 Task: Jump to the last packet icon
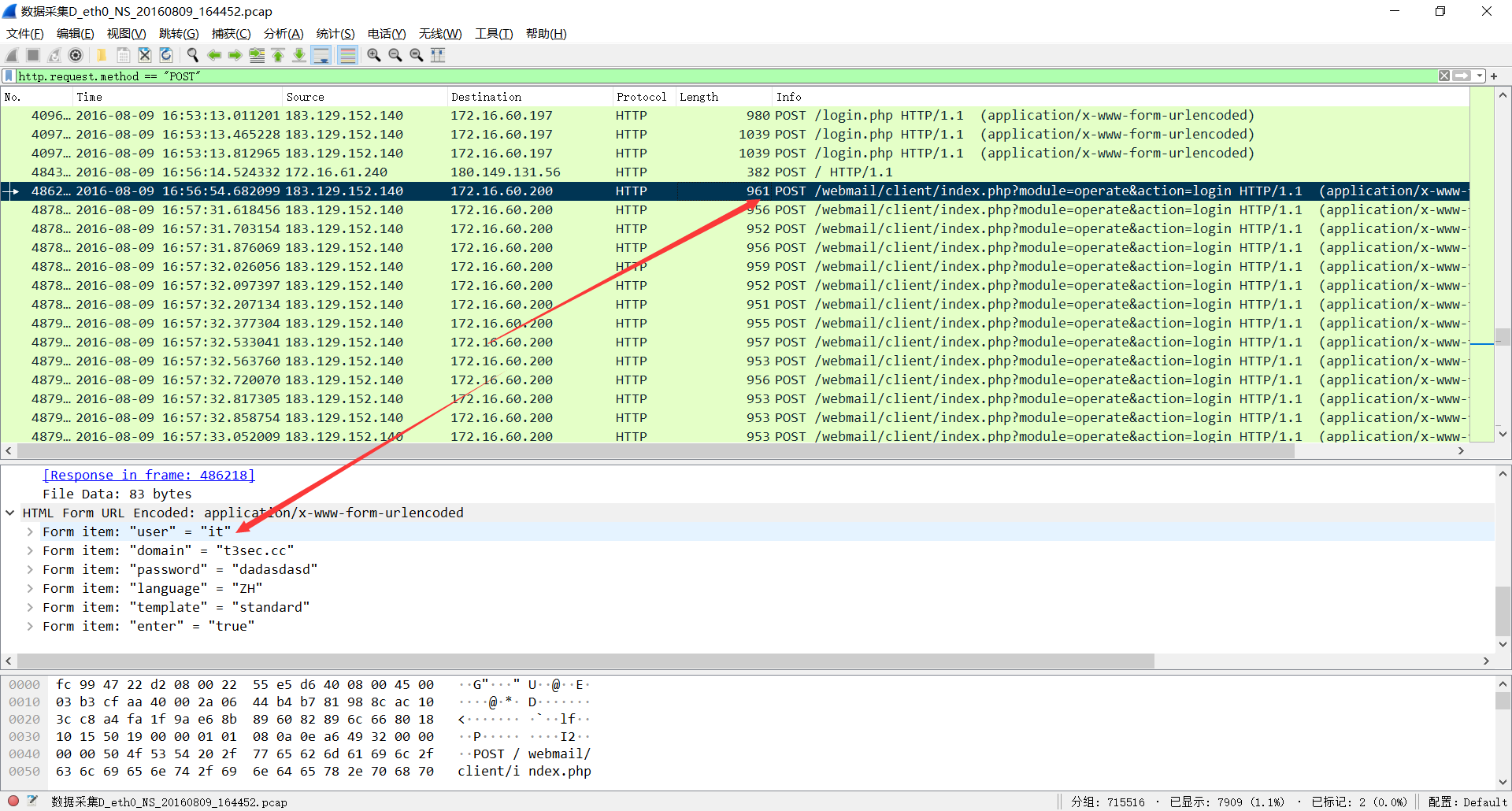click(299, 55)
